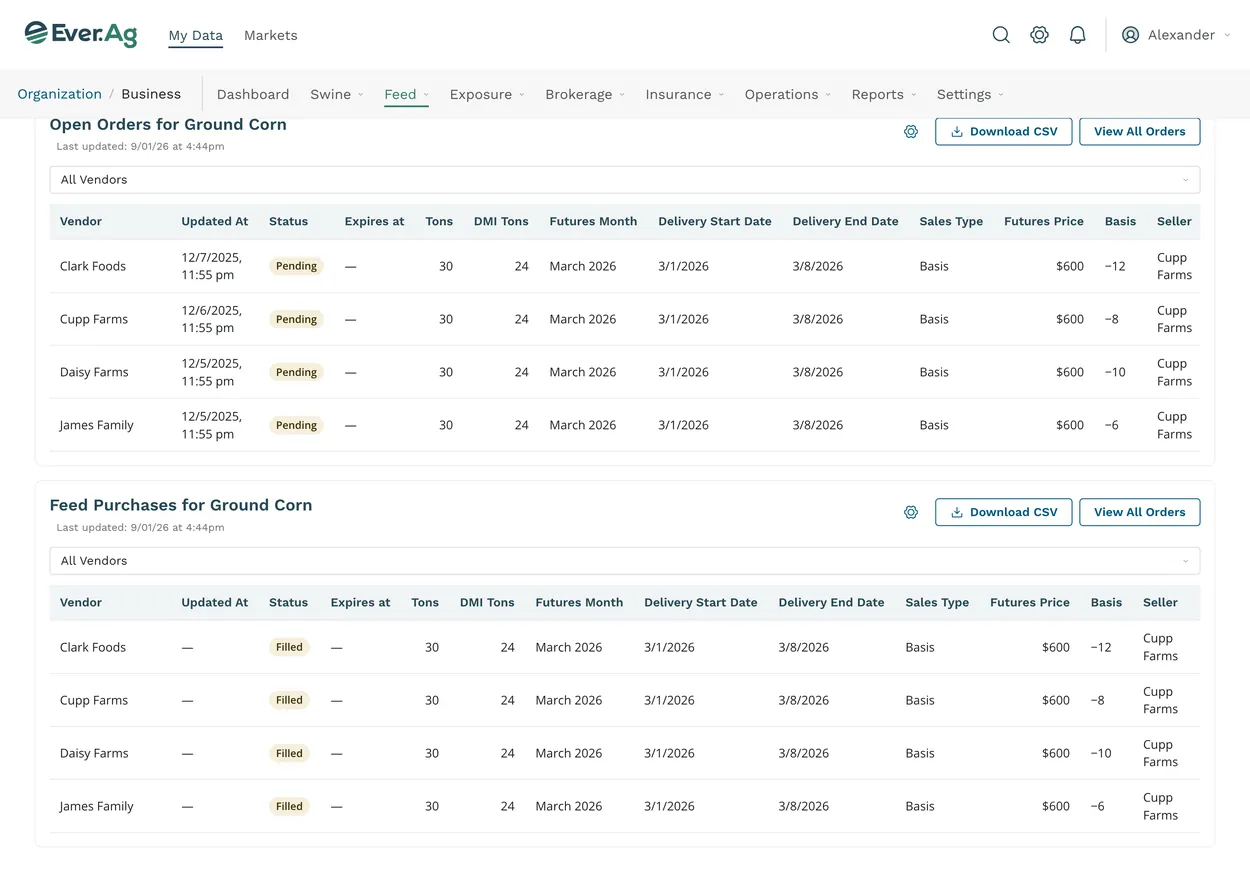
Task: Expand the Swine menu
Action: click(337, 94)
